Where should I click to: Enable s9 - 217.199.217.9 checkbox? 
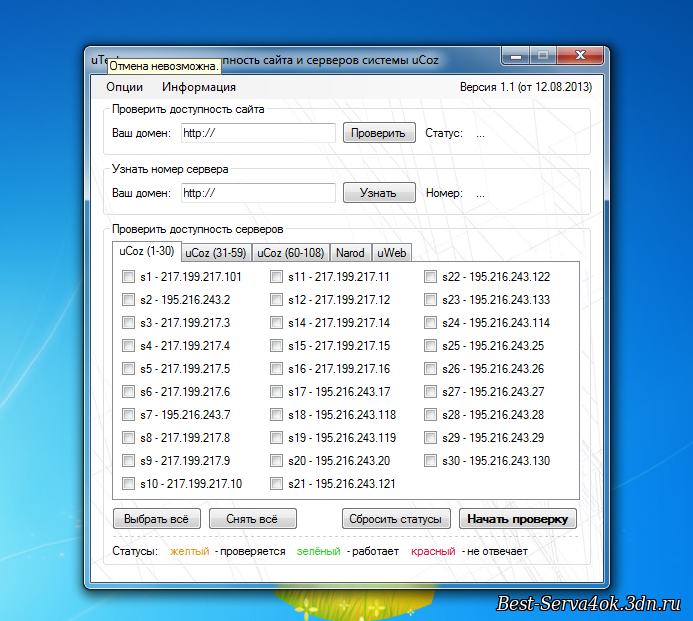(x=128, y=461)
